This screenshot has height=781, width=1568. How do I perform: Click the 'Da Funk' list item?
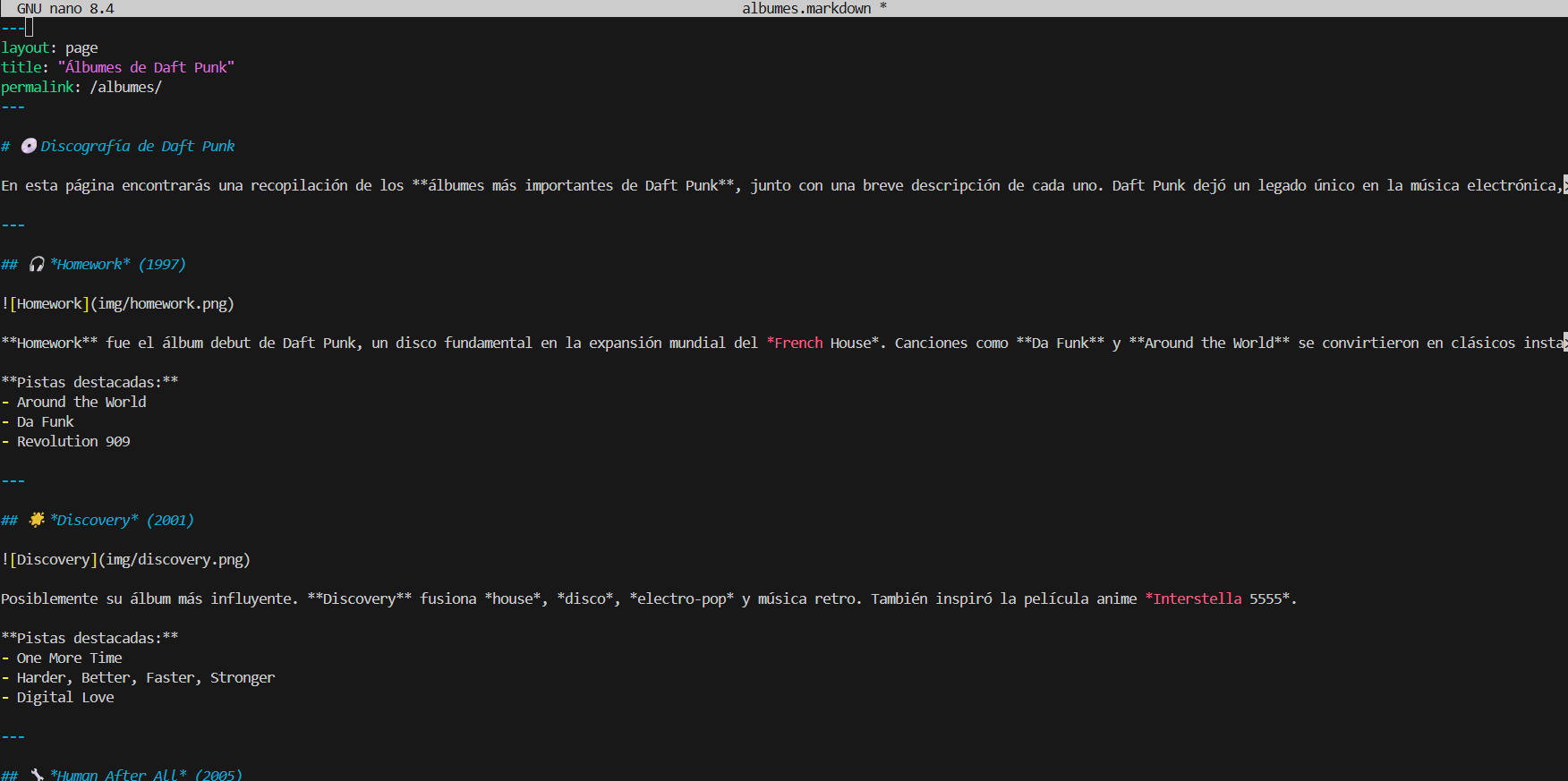pyautogui.click(x=45, y=422)
